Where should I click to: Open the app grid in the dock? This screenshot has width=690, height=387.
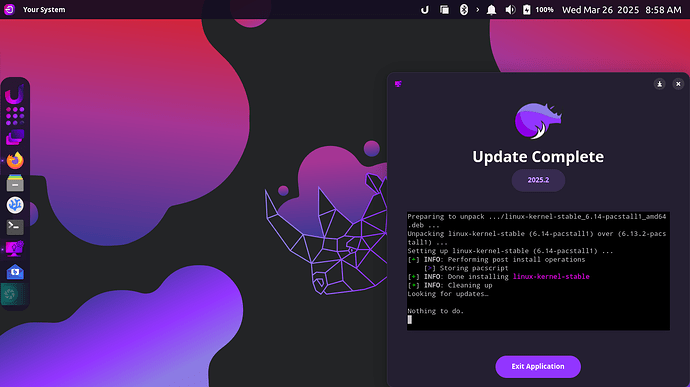click(x=15, y=116)
